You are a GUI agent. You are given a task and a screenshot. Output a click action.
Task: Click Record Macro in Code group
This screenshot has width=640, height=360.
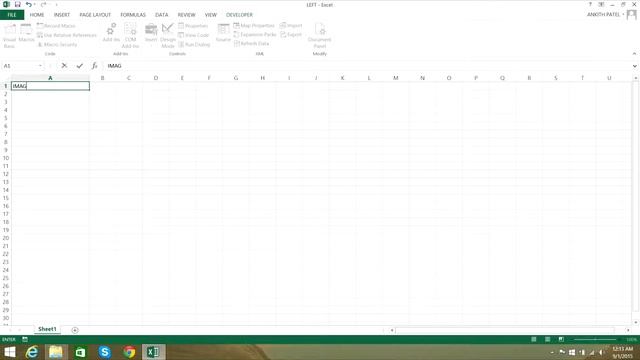pos(56,26)
